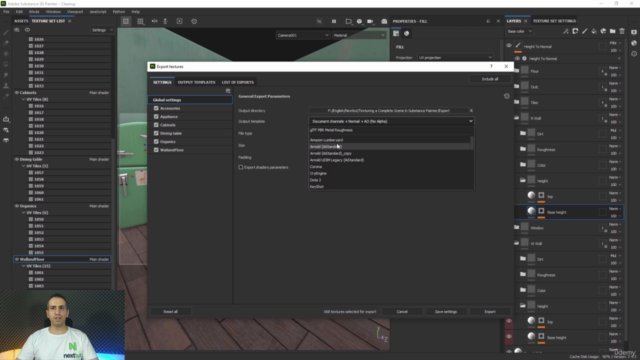Click the globe shader icon in right dock
The image size is (640, 360).
click(634, 43)
